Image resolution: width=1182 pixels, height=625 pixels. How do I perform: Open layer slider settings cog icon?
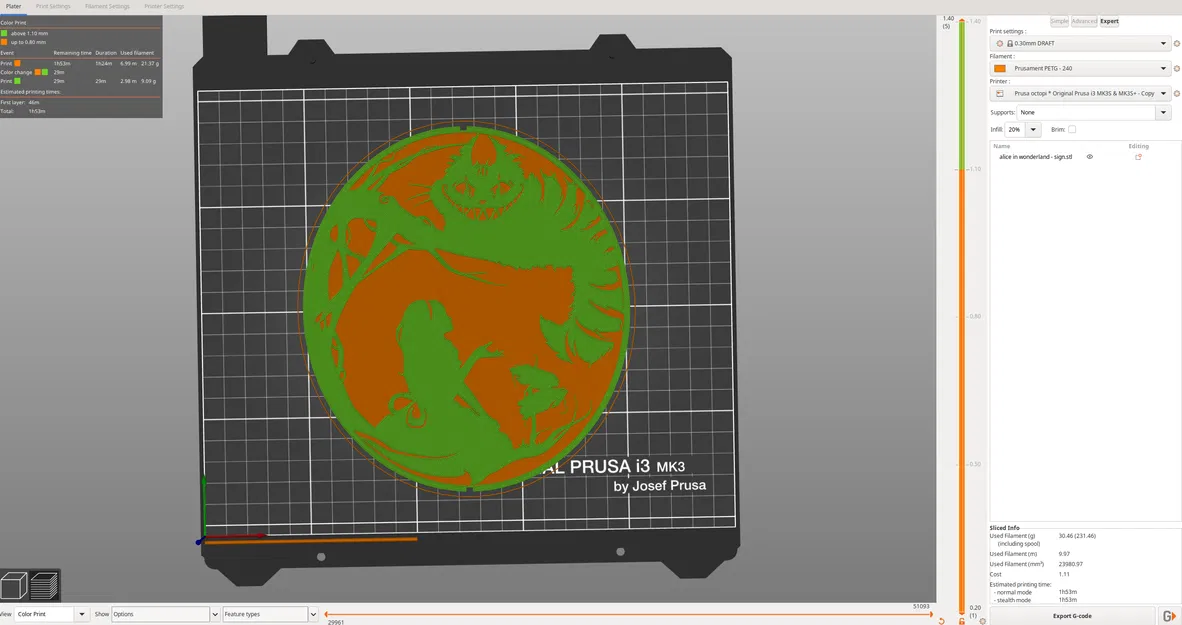[982, 620]
